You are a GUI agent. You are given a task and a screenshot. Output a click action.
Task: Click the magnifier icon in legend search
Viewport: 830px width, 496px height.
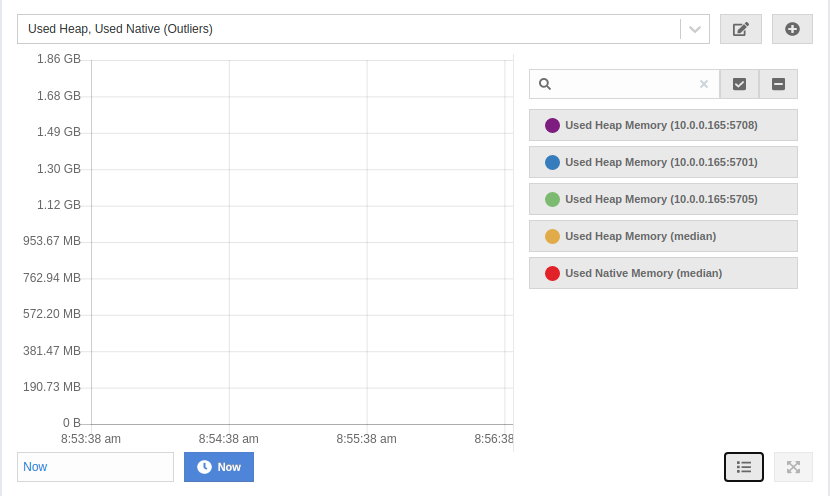pos(545,84)
